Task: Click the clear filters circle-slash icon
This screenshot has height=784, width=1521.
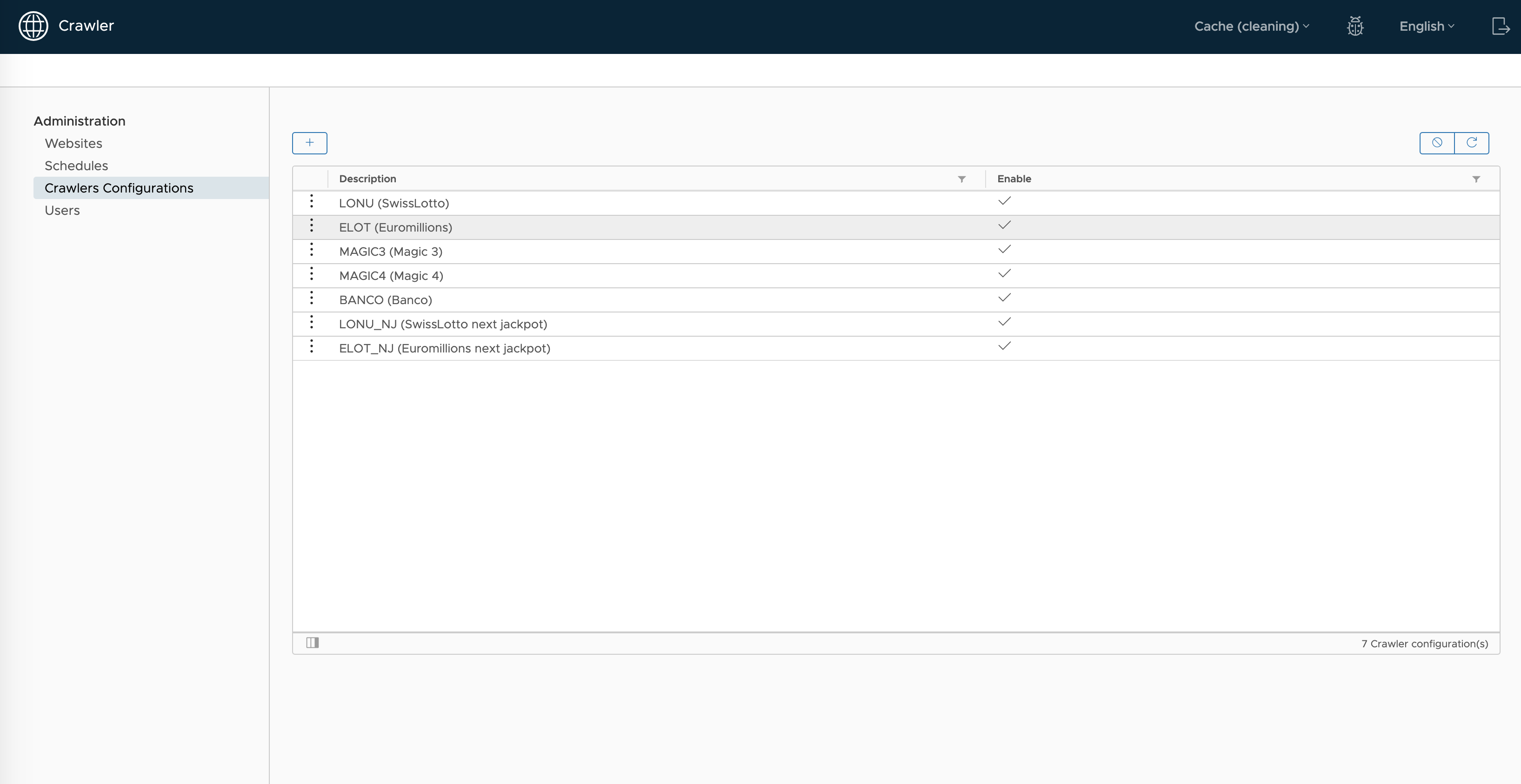Action: coord(1436,143)
